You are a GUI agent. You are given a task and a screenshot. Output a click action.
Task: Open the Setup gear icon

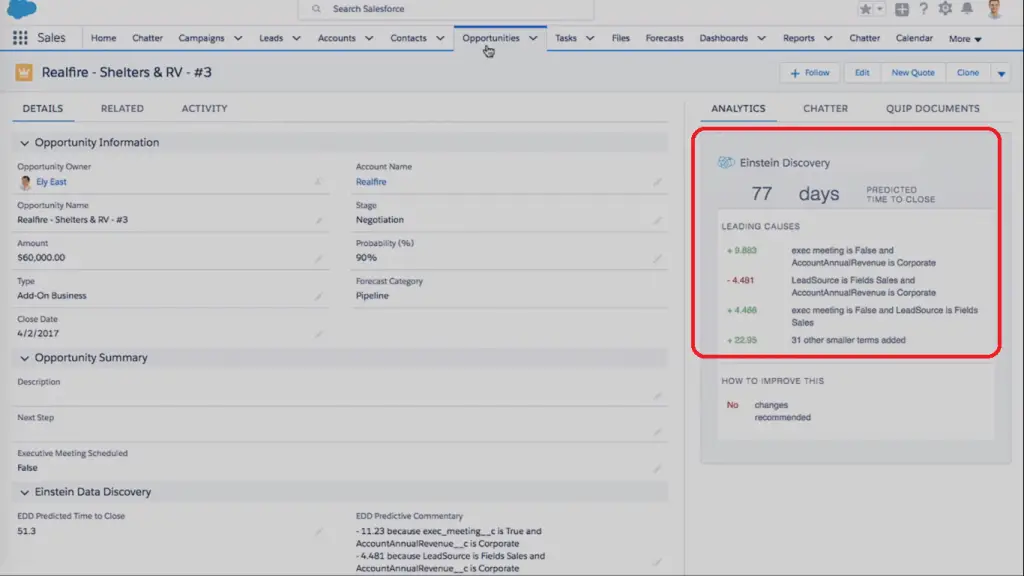(x=945, y=8)
